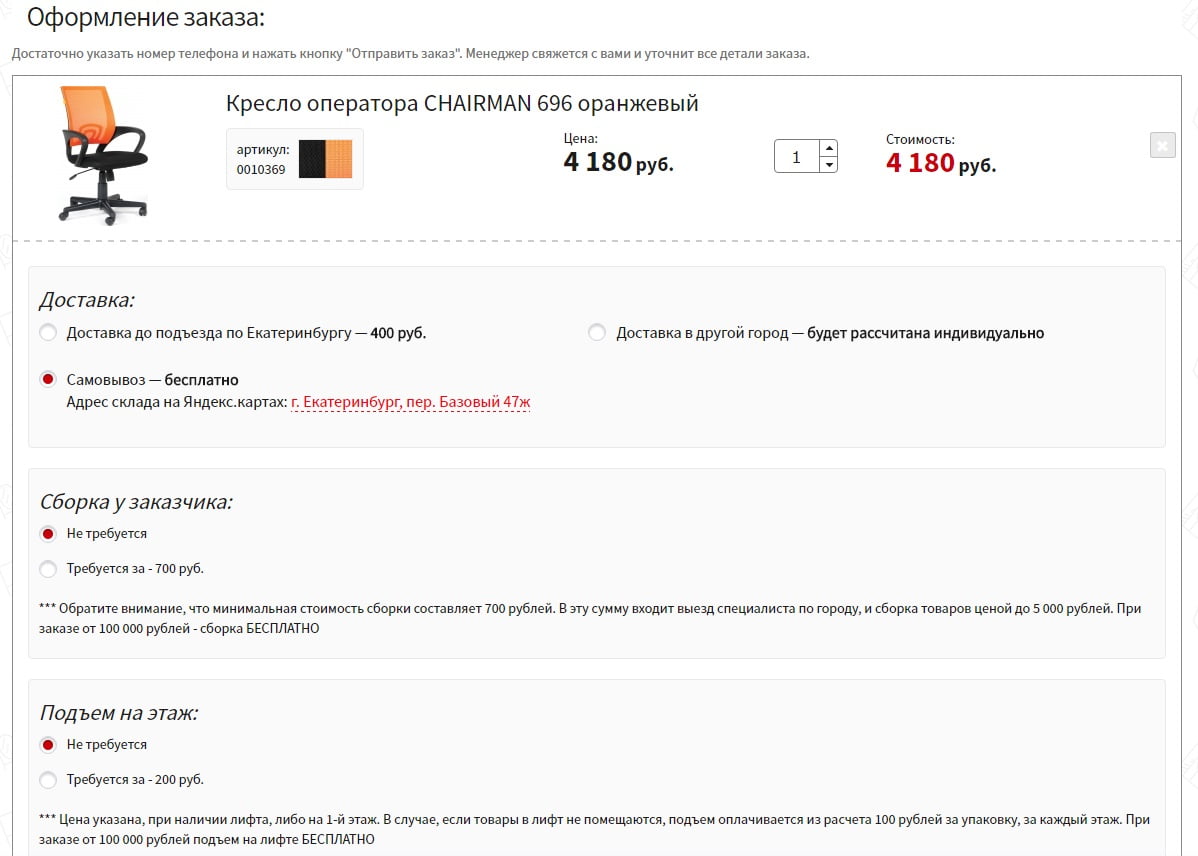This screenshot has height=856, width=1198.
Task: Decrease chair quantity with down arrow
Action: [828, 165]
